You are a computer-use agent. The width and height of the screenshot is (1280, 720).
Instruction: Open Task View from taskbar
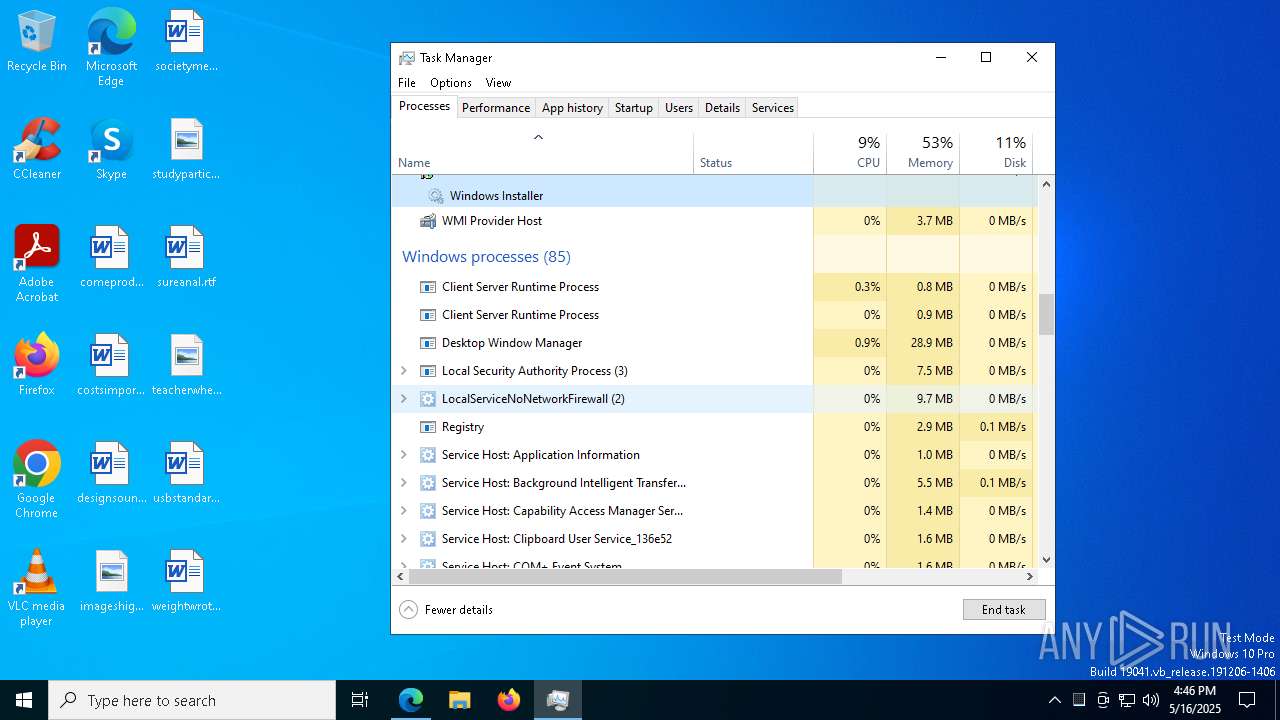pos(360,700)
